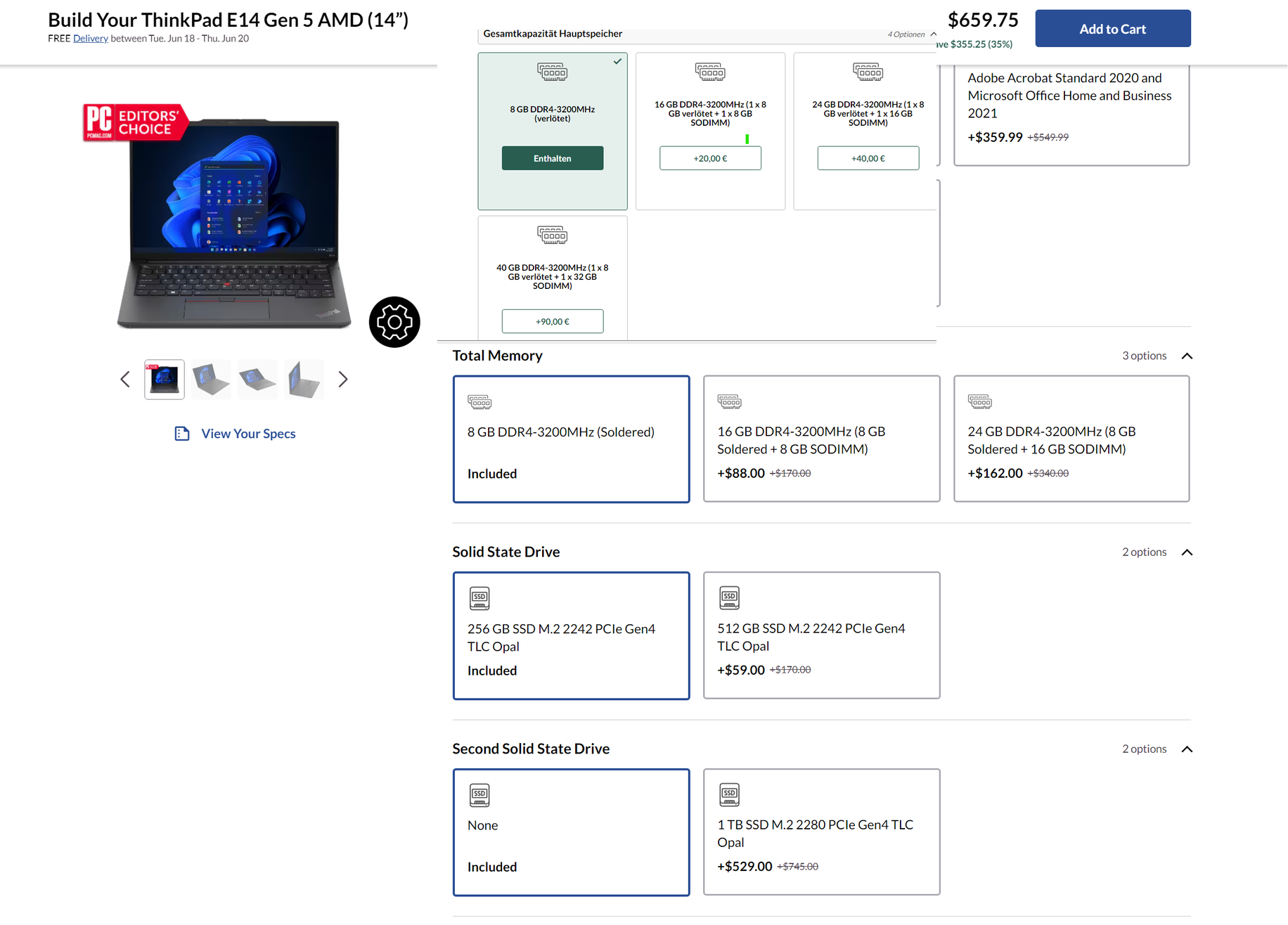Select the second laptop thumbnail
Viewport: 1288px width, 925px height.
(x=211, y=380)
